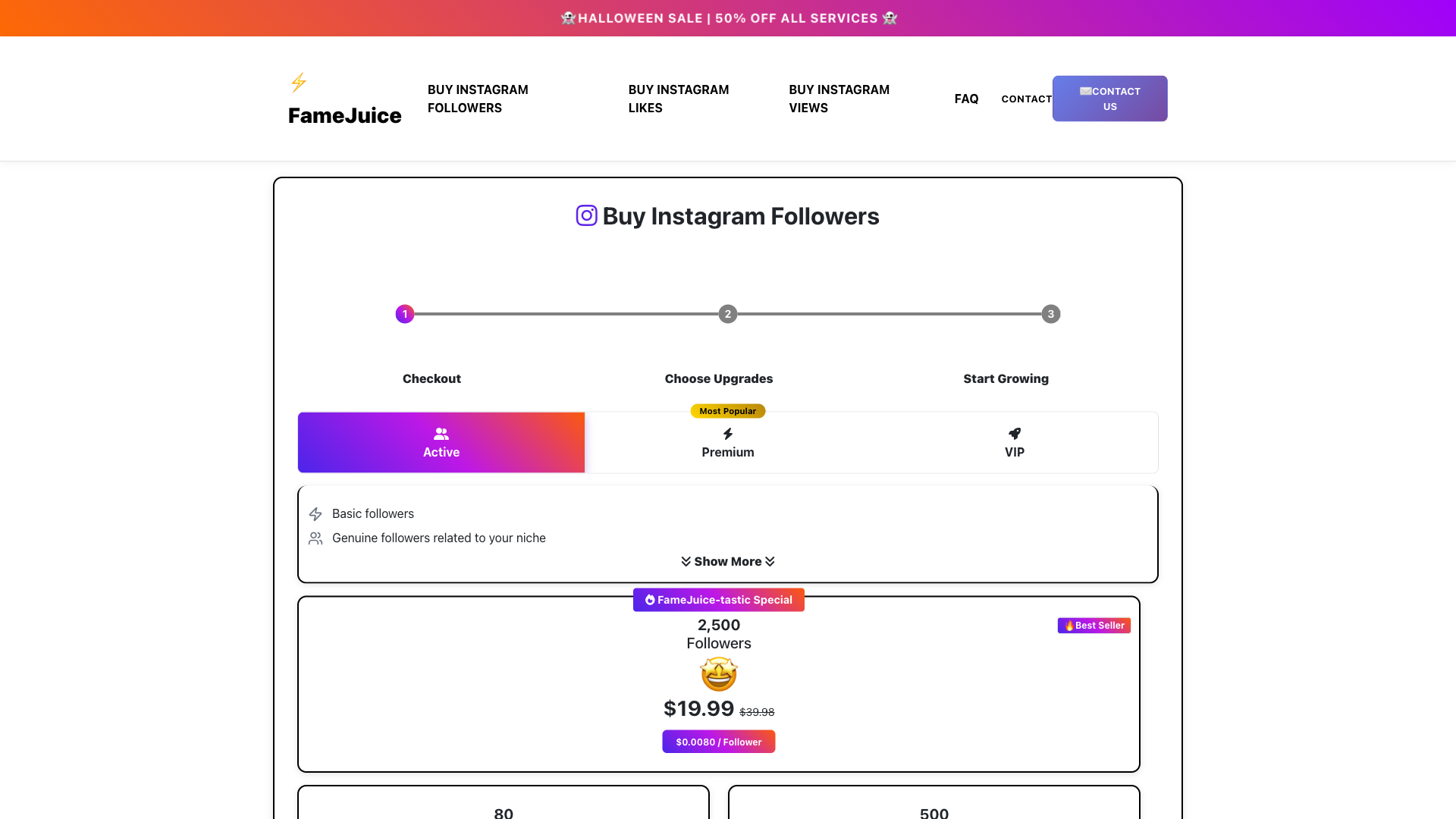Click the bolt icon beside Basic followers
1456x819 pixels.
315,514
